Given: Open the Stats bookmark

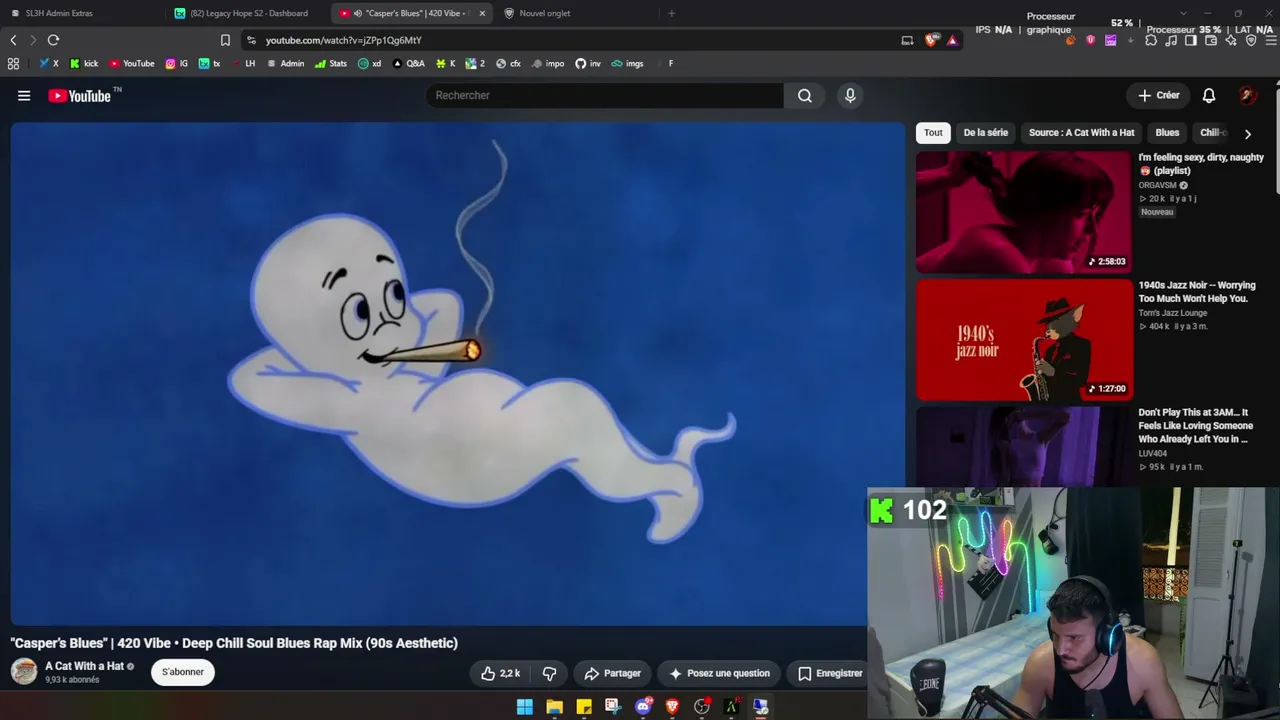Looking at the screenshot, I should coord(331,63).
